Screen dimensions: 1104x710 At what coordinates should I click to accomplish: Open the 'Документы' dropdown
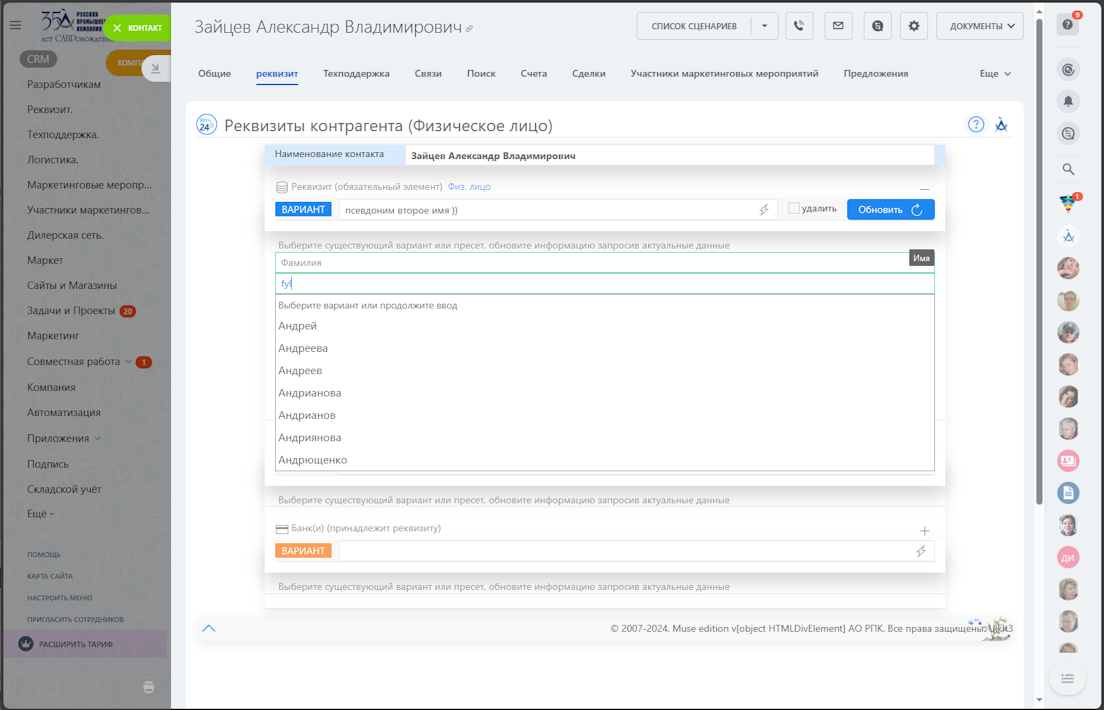point(979,26)
